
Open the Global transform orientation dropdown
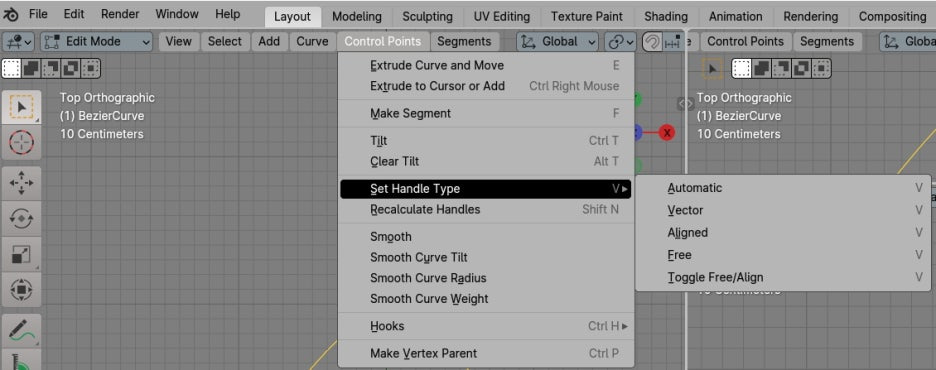[x=557, y=42]
